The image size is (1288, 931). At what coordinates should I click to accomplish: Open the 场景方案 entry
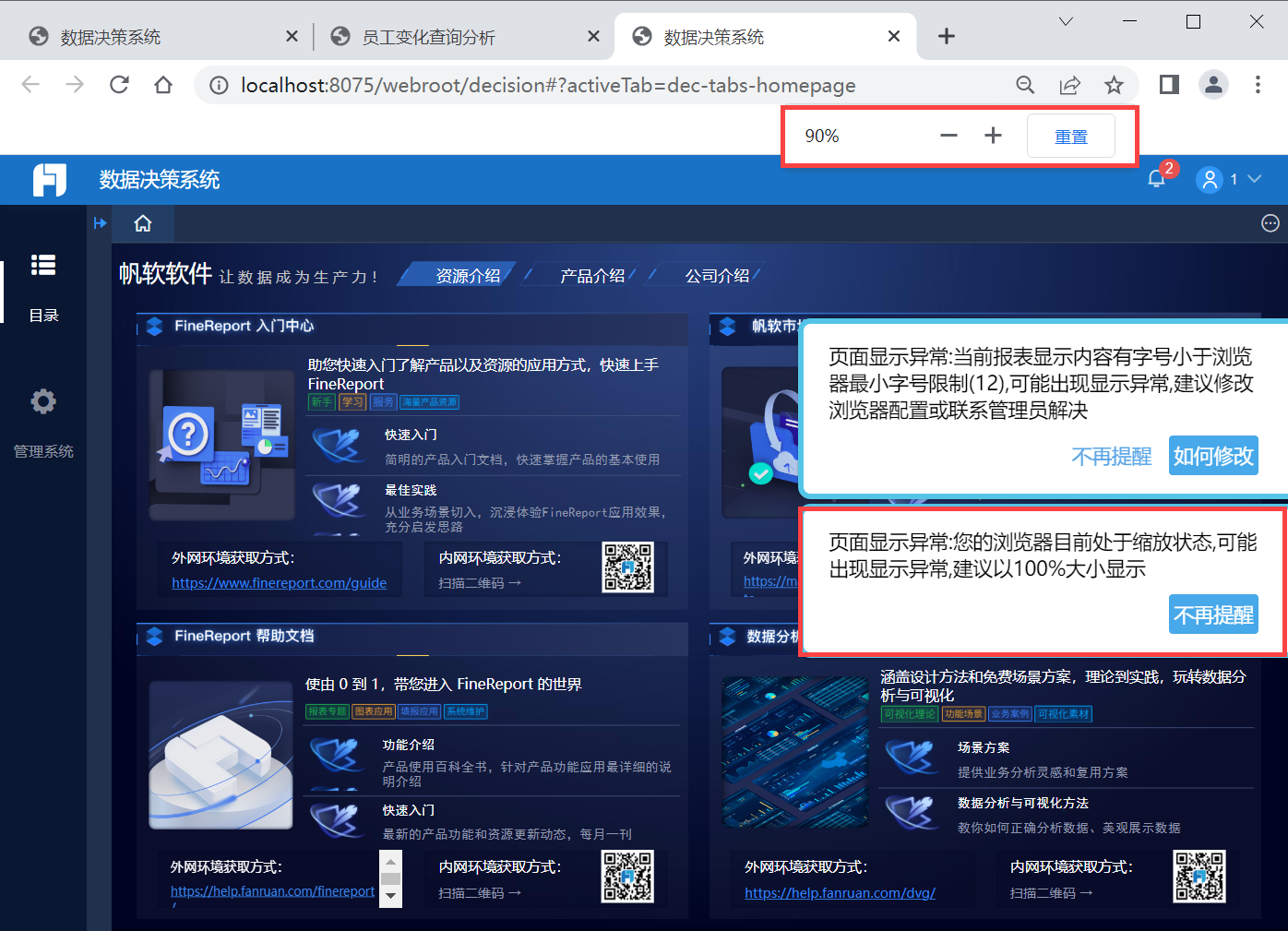tap(984, 747)
